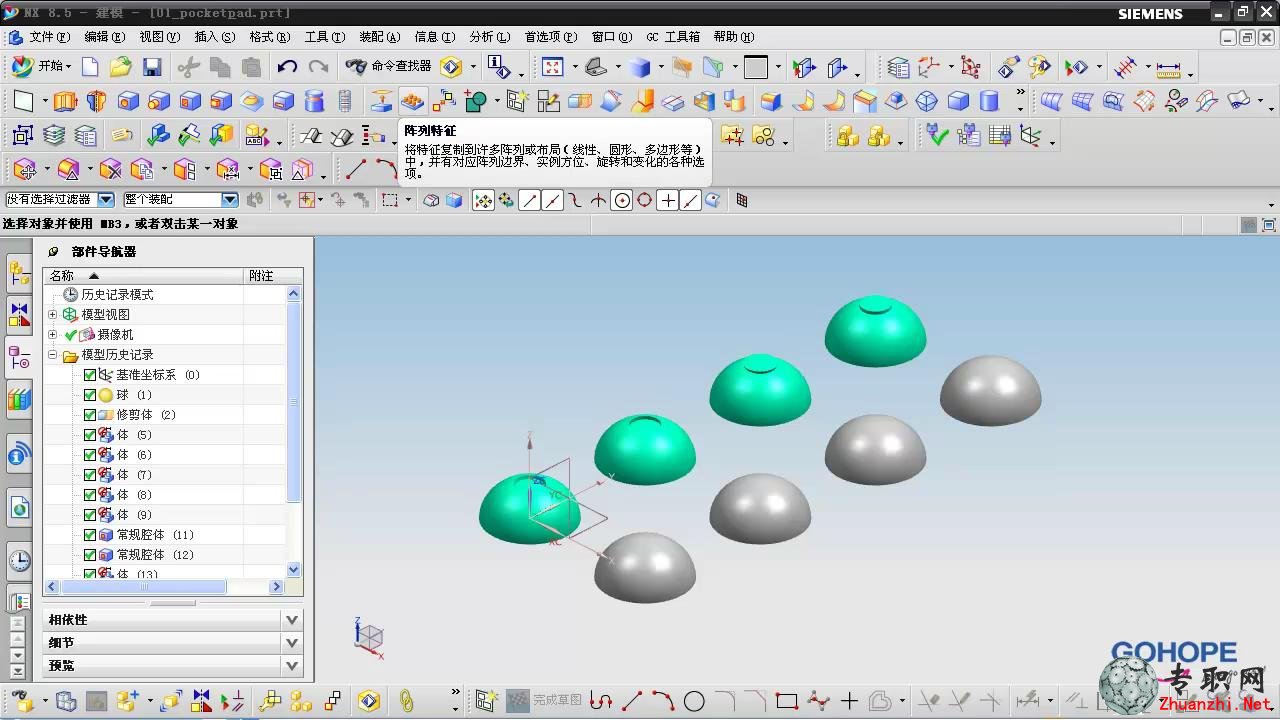Open the Part Navigator sidebar tab
The width and height of the screenshot is (1280, 720).
point(19,357)
